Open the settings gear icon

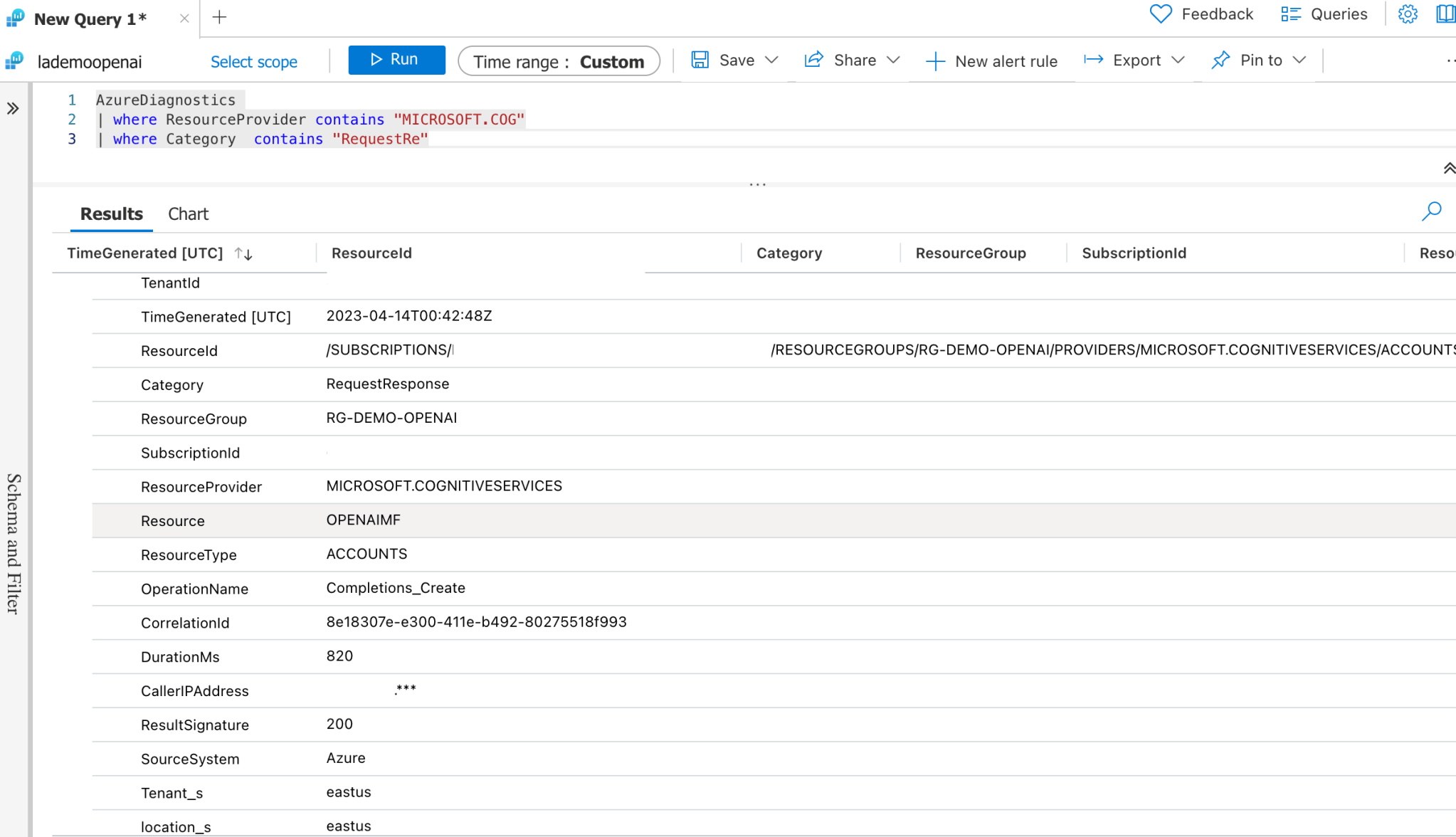(x=1408, y=14)
